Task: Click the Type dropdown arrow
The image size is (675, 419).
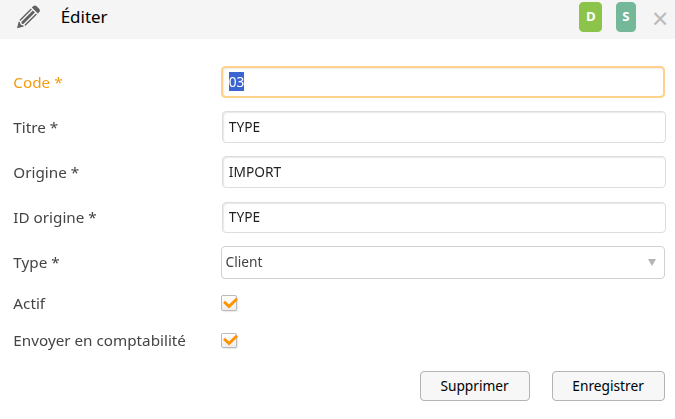Action: pyautogui.click(x=652, y=262)
